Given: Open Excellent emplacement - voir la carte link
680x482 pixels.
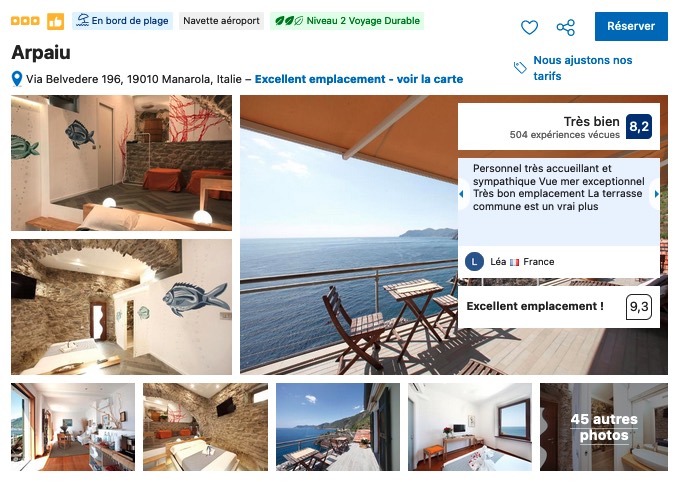Looking at the screenshot, I should click(359, 79).
